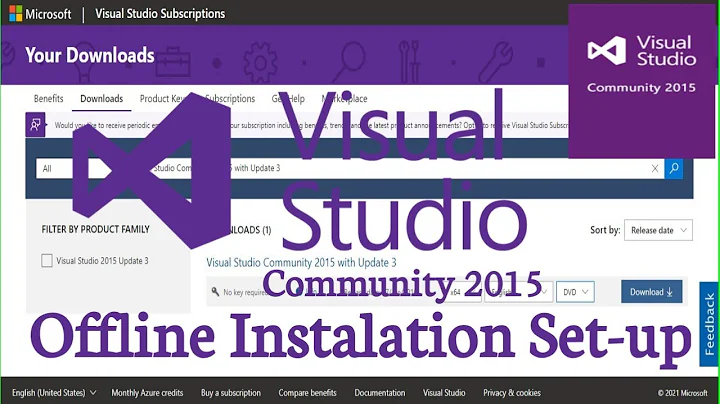Open the Monthly Azure credits footer link

click(147, 393)
